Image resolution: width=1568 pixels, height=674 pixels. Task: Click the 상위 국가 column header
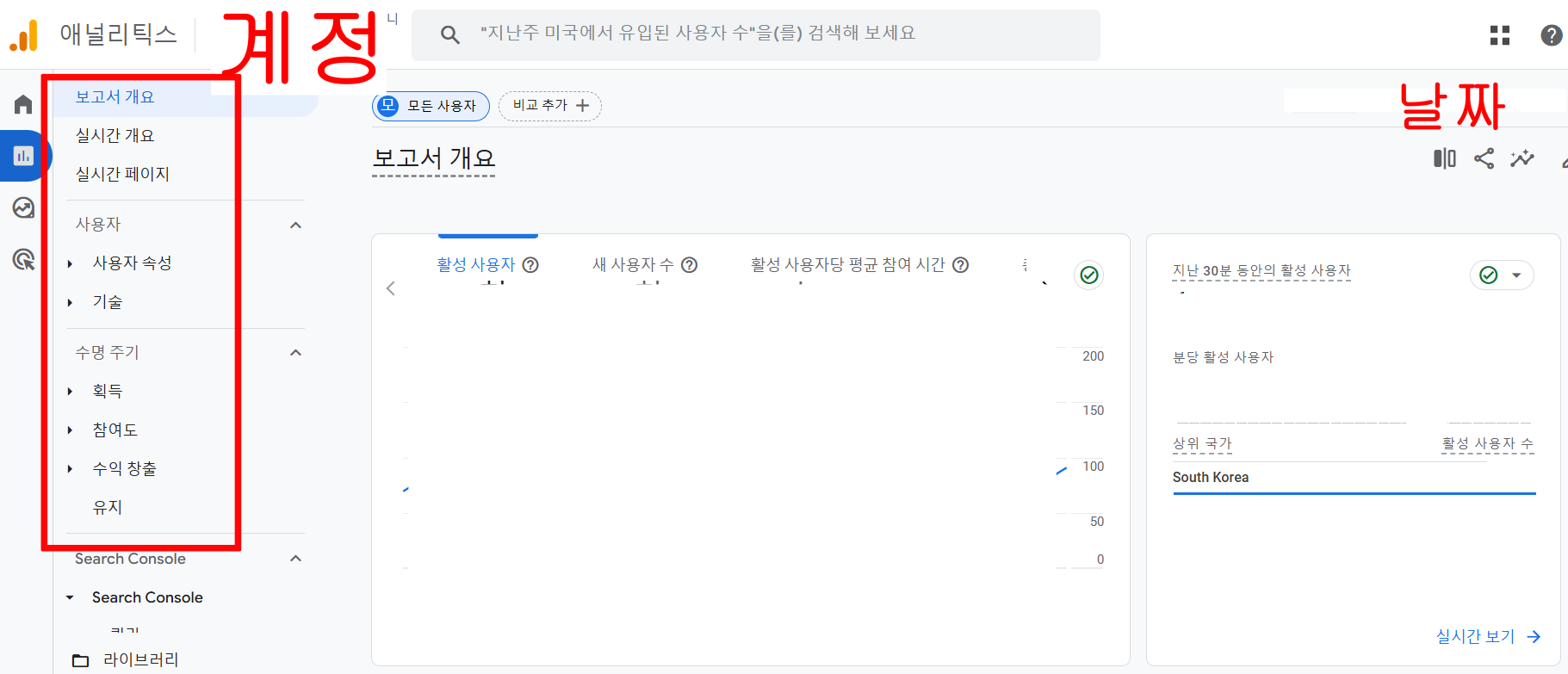click(x=1202, y=444)
